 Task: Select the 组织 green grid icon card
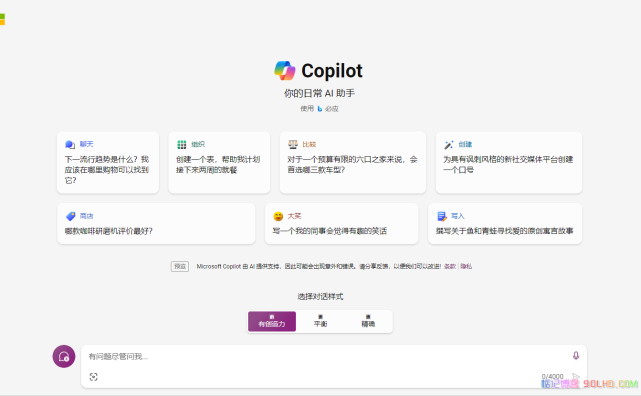click(x=219, y=162)
